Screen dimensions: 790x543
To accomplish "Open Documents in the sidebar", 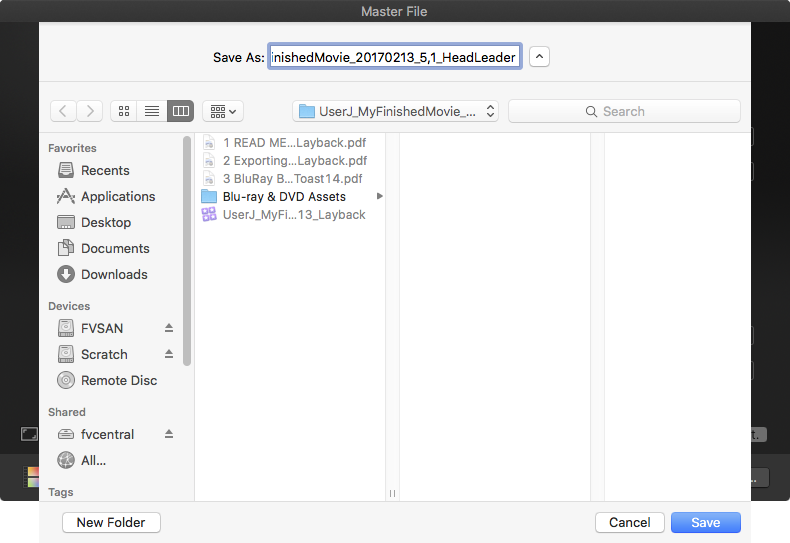I will coord(116,248).
